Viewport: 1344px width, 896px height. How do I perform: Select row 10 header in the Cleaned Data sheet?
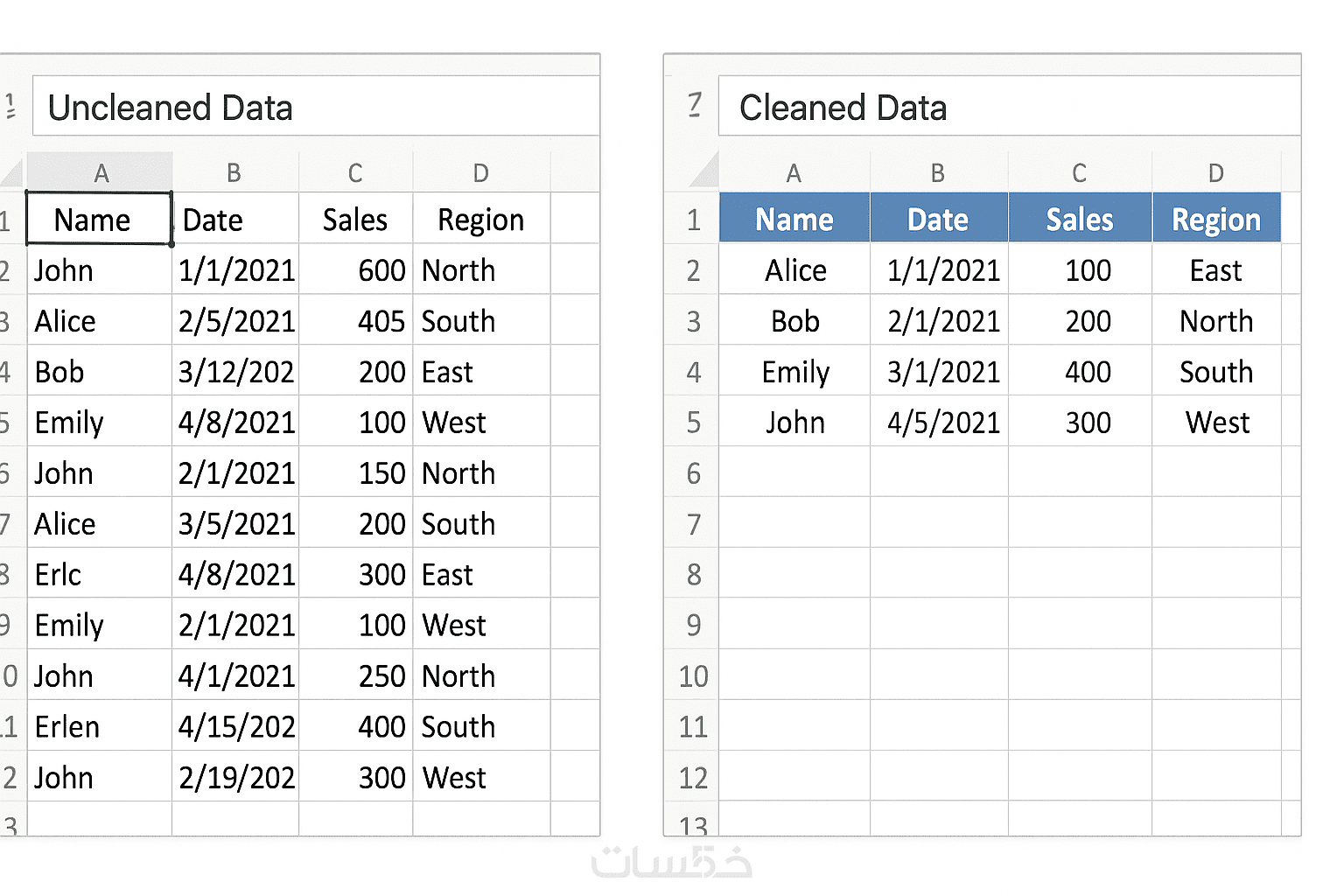[x=693, y=676]
